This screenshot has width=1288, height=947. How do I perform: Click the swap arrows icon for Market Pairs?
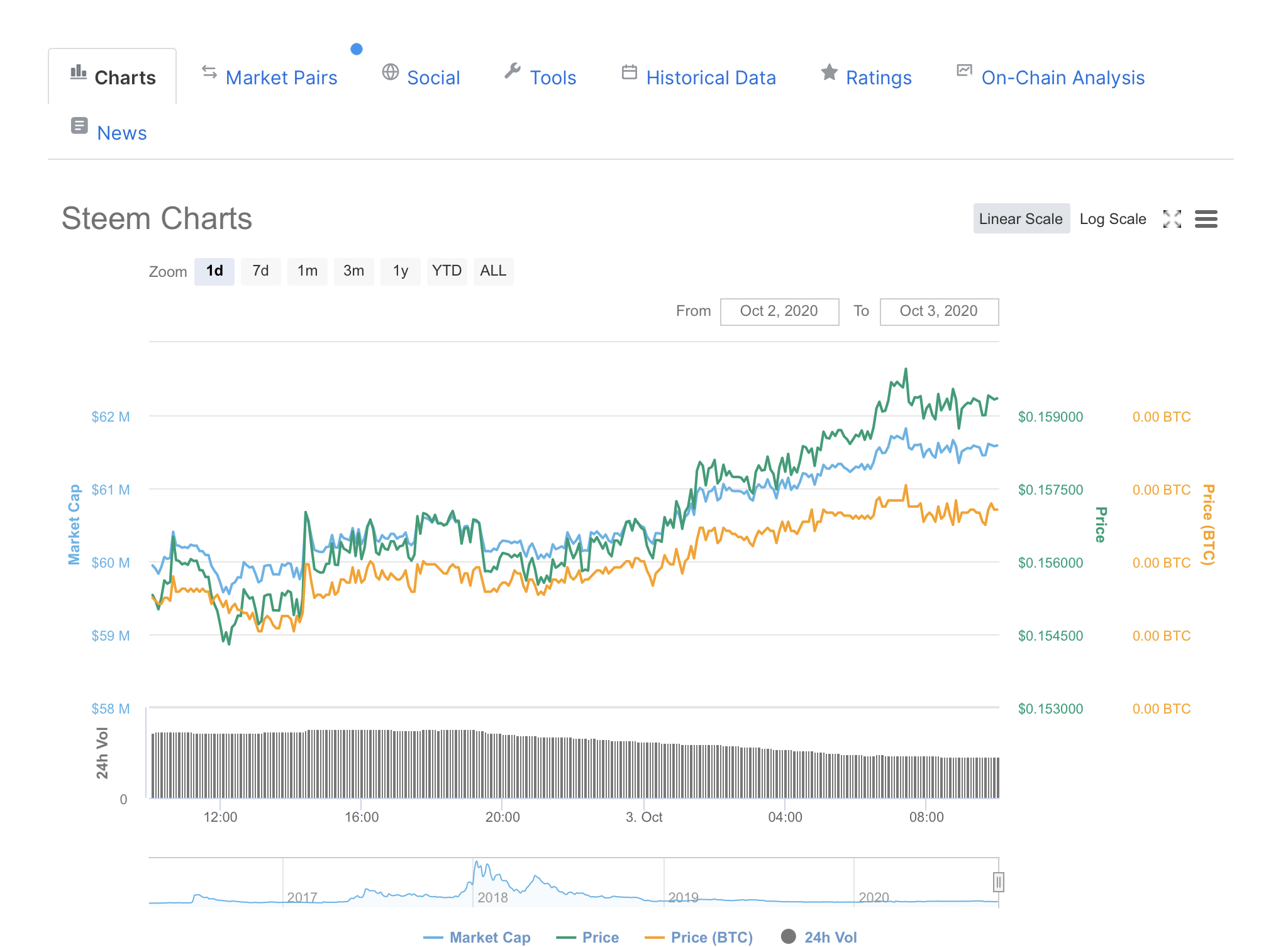[x=209, y=72]
